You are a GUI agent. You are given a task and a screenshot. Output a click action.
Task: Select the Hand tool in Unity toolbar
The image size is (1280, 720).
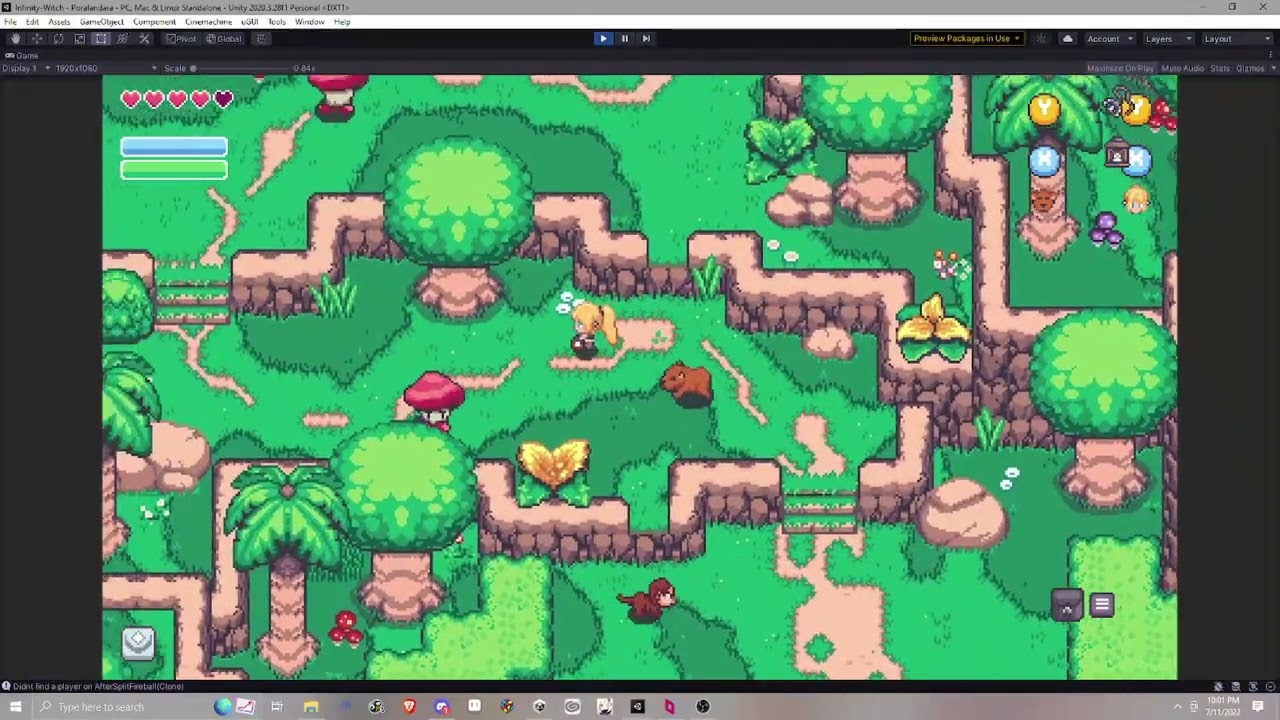[x=15, y=39]
